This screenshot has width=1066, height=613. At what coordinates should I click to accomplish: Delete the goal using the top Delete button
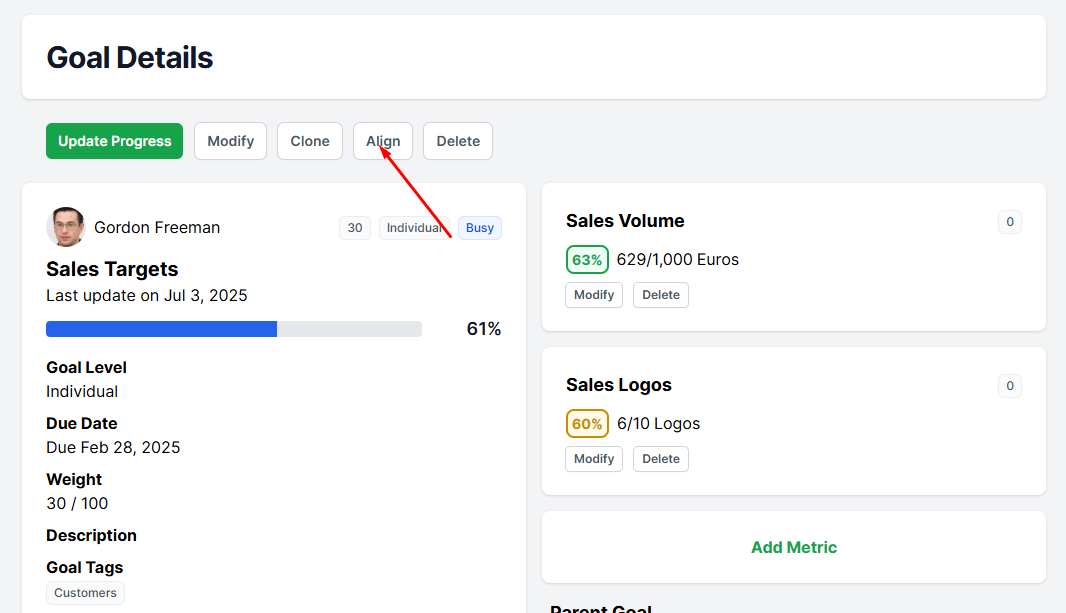(458, 141)
